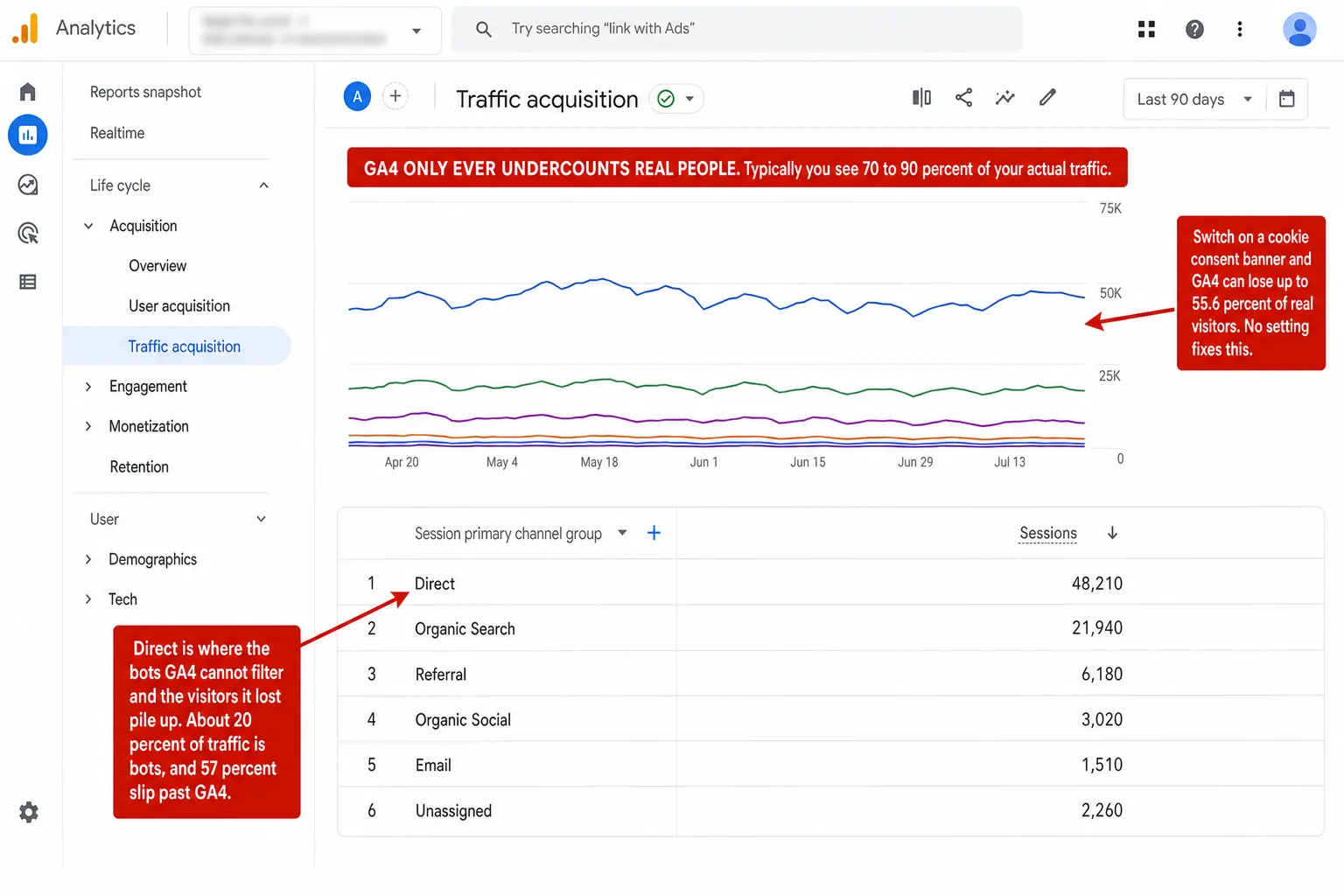This screenshot has width=1344, height=896.
Task: Open the calendar date picker icon
Action: [1286, 99]
